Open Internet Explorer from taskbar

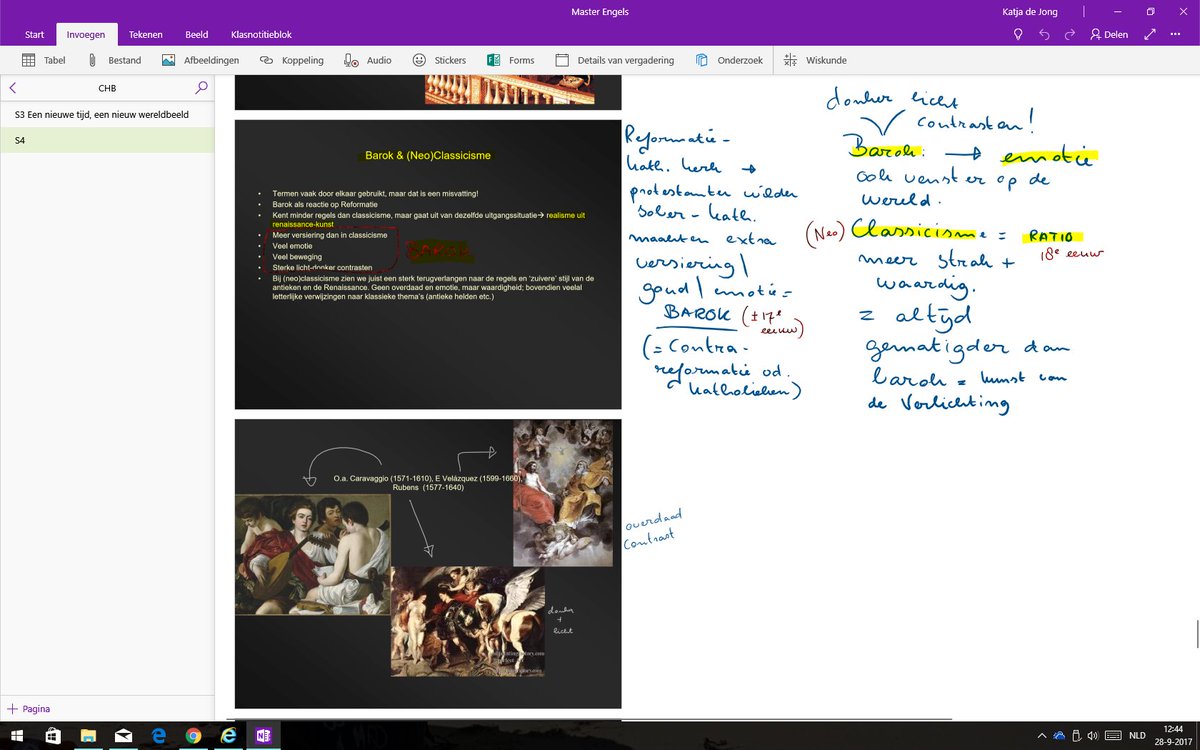tap(228, 735)
